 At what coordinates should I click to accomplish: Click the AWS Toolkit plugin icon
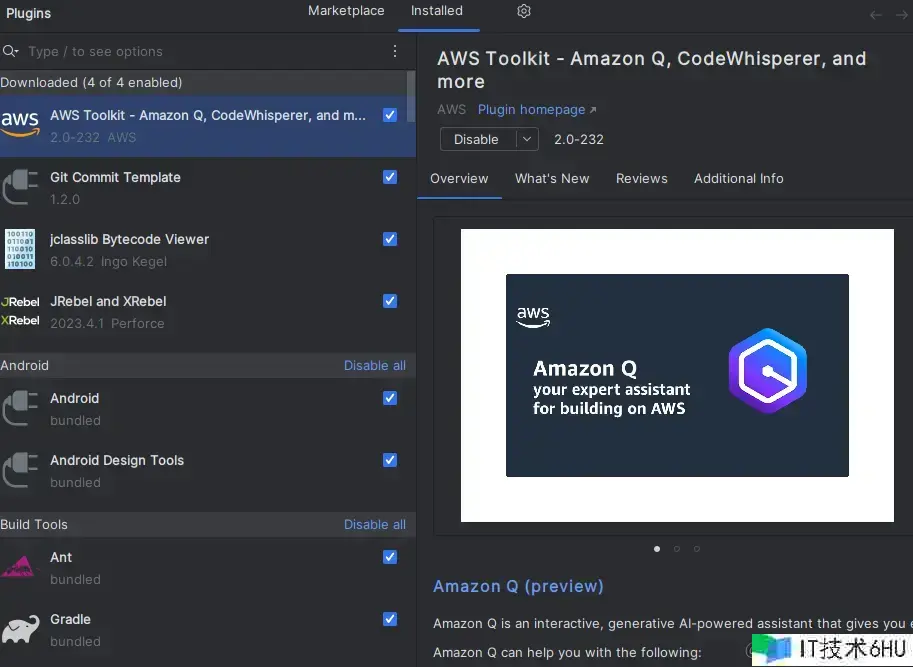[20, 125]
